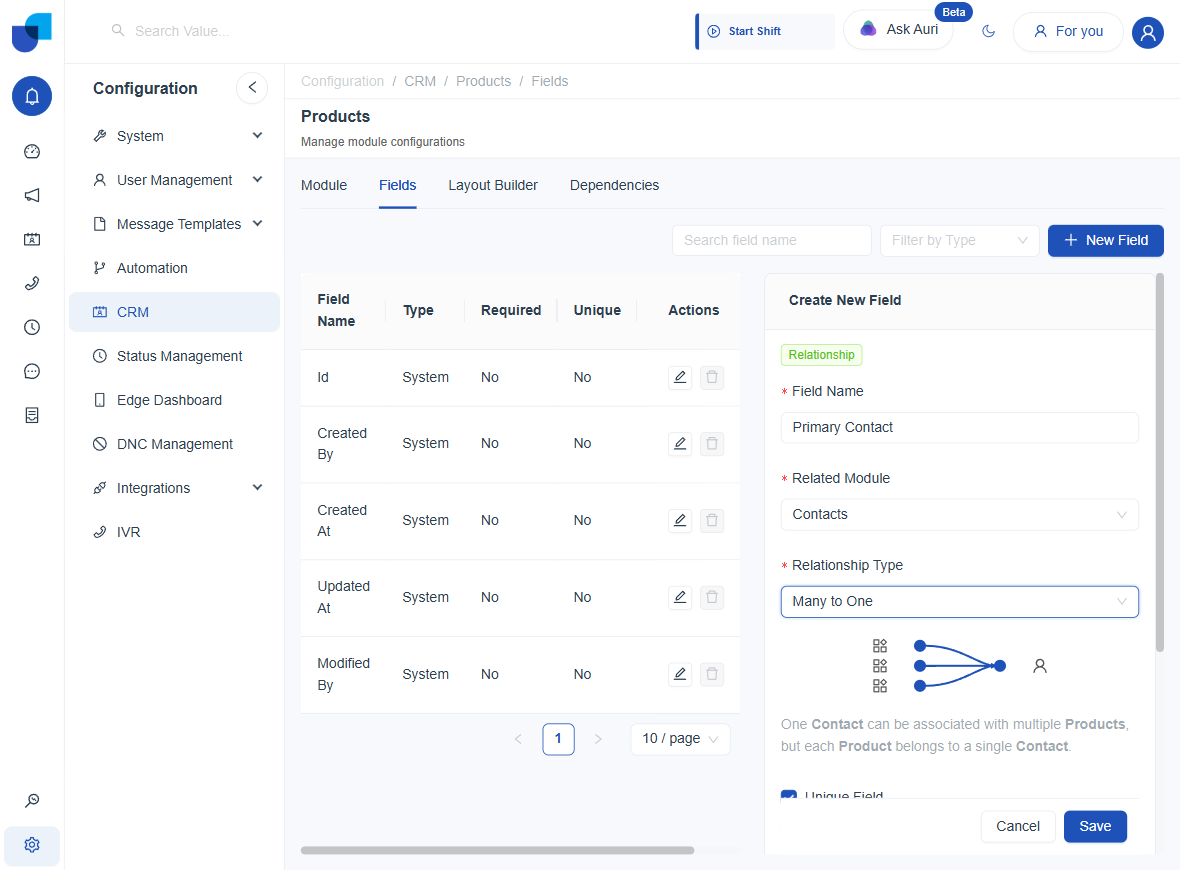
Task: Open the clock history icon in left rail
Action: pos(32,327)
